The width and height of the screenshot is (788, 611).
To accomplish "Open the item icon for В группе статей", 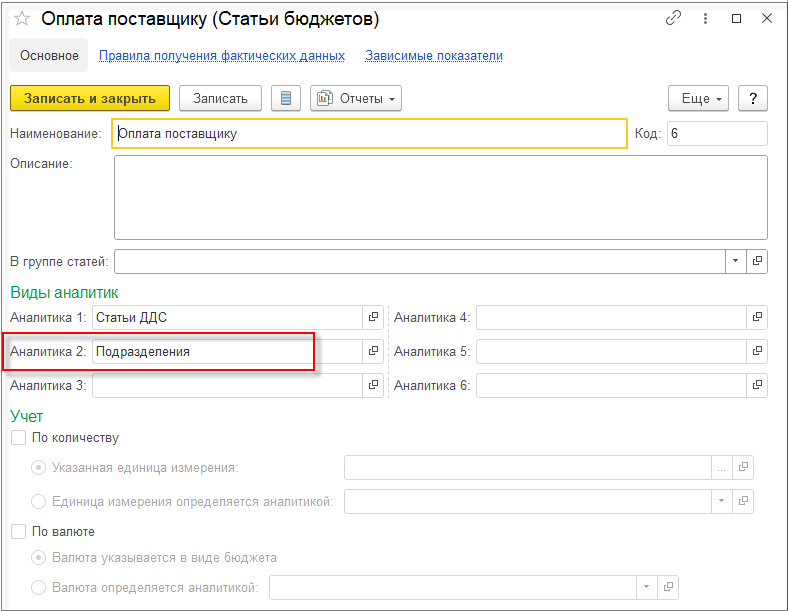I will click(757, 261).
